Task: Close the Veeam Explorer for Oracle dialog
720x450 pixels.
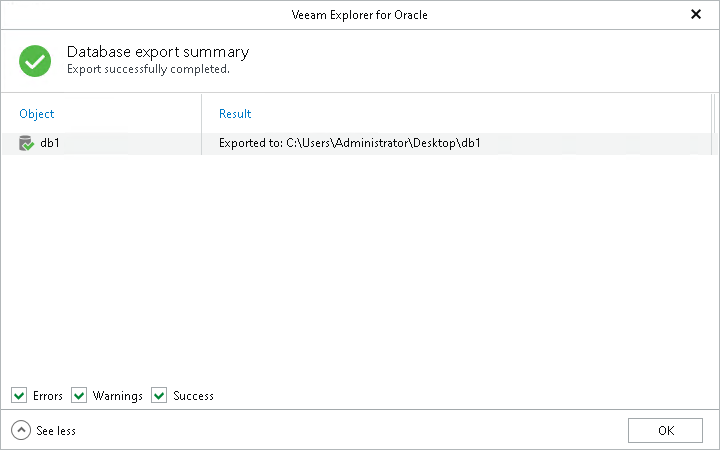Action: tap(696, 14)
